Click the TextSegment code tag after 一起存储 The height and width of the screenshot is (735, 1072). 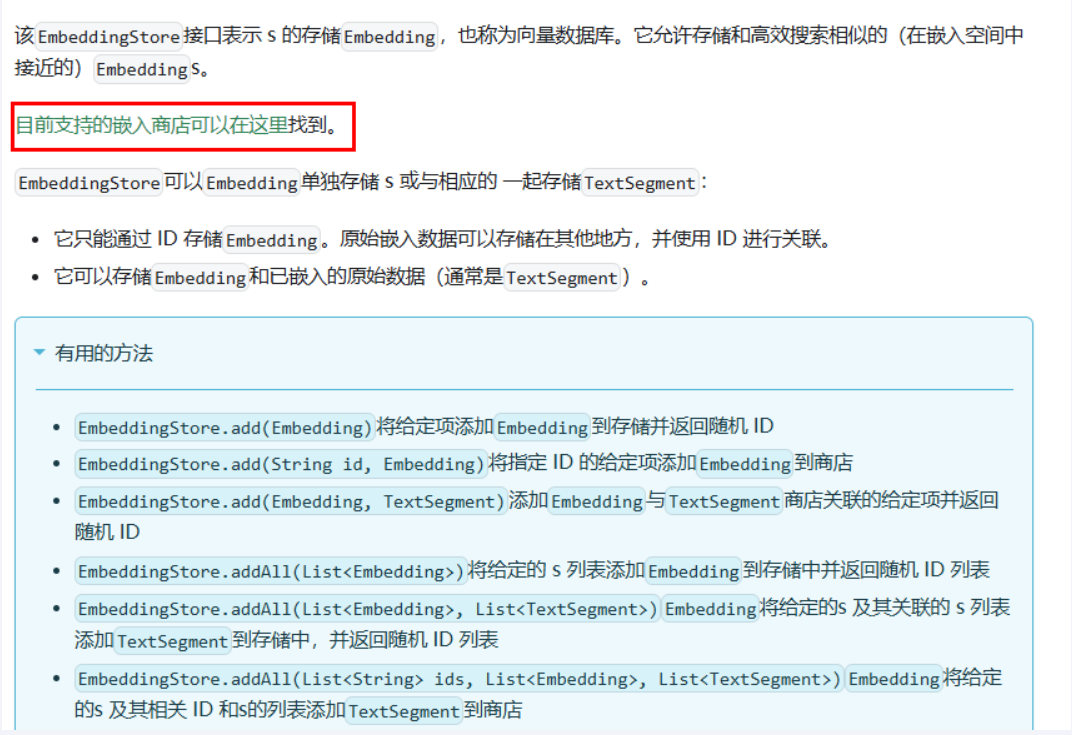point(639,183)
